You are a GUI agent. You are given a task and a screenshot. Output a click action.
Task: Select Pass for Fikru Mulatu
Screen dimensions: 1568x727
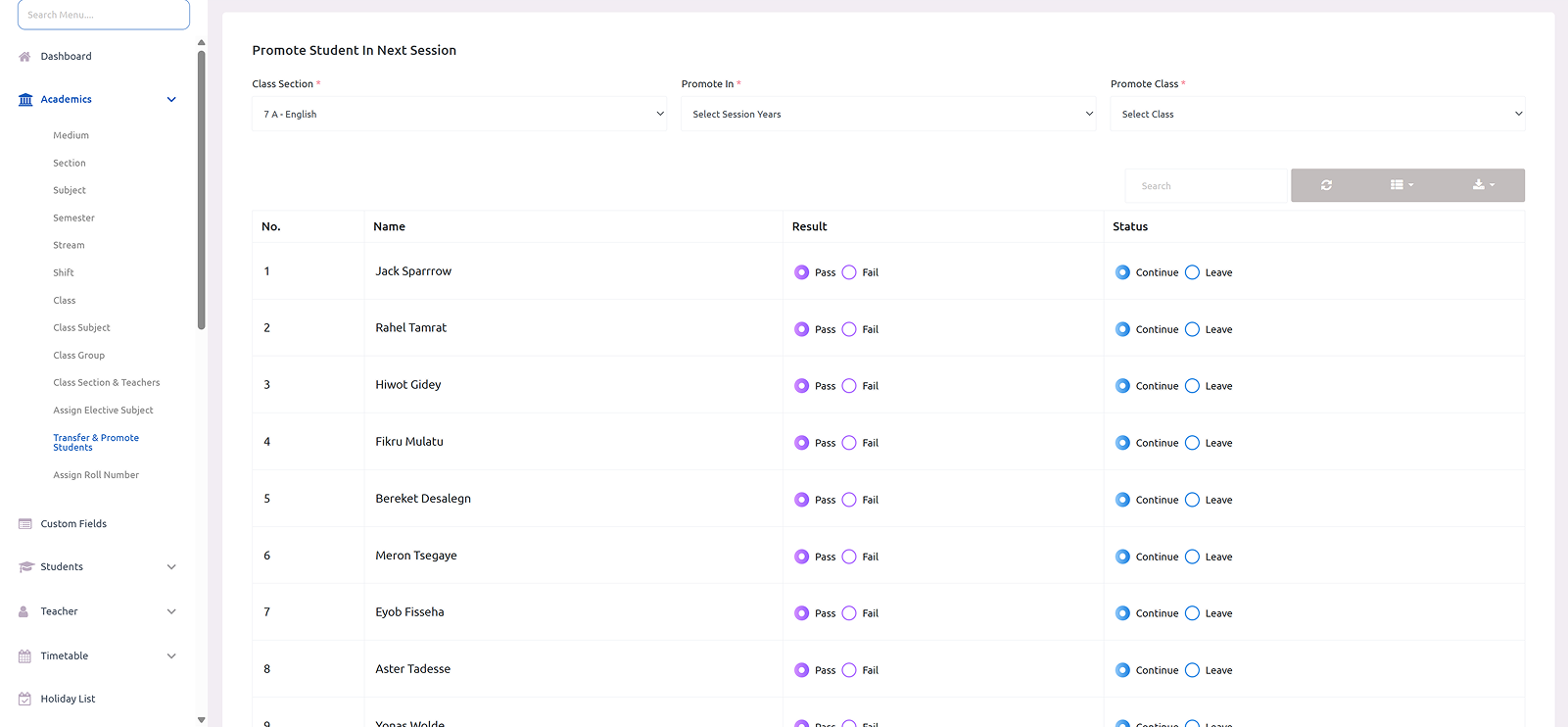(801, 443)
